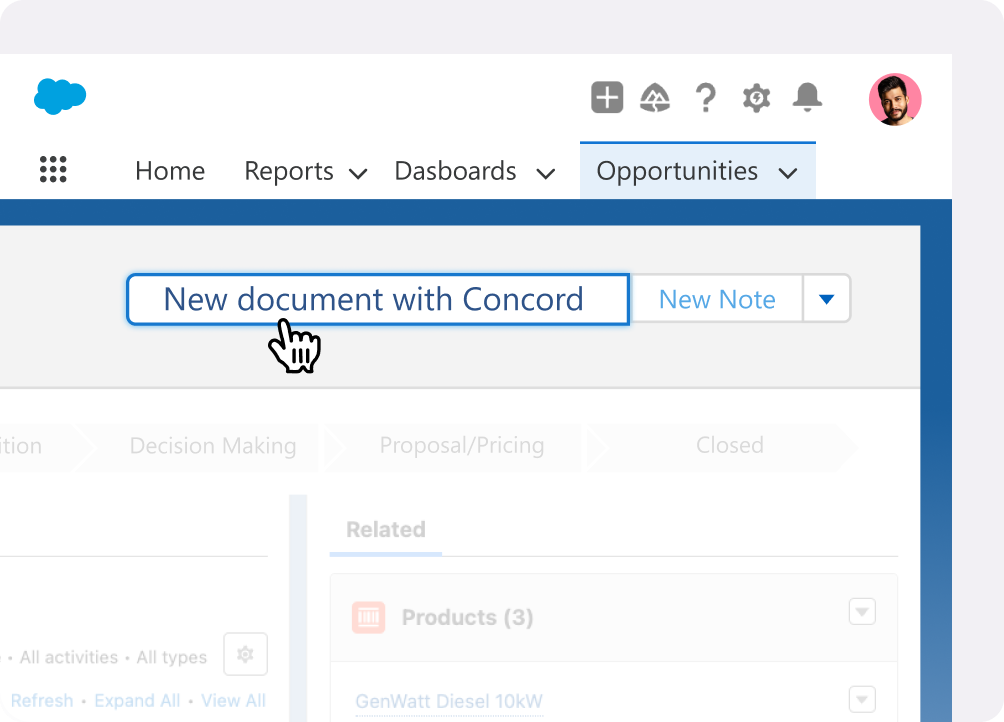This screenshot has height=722, width=1004.
Task: Click the New Note button
Action: click(717, 299)
